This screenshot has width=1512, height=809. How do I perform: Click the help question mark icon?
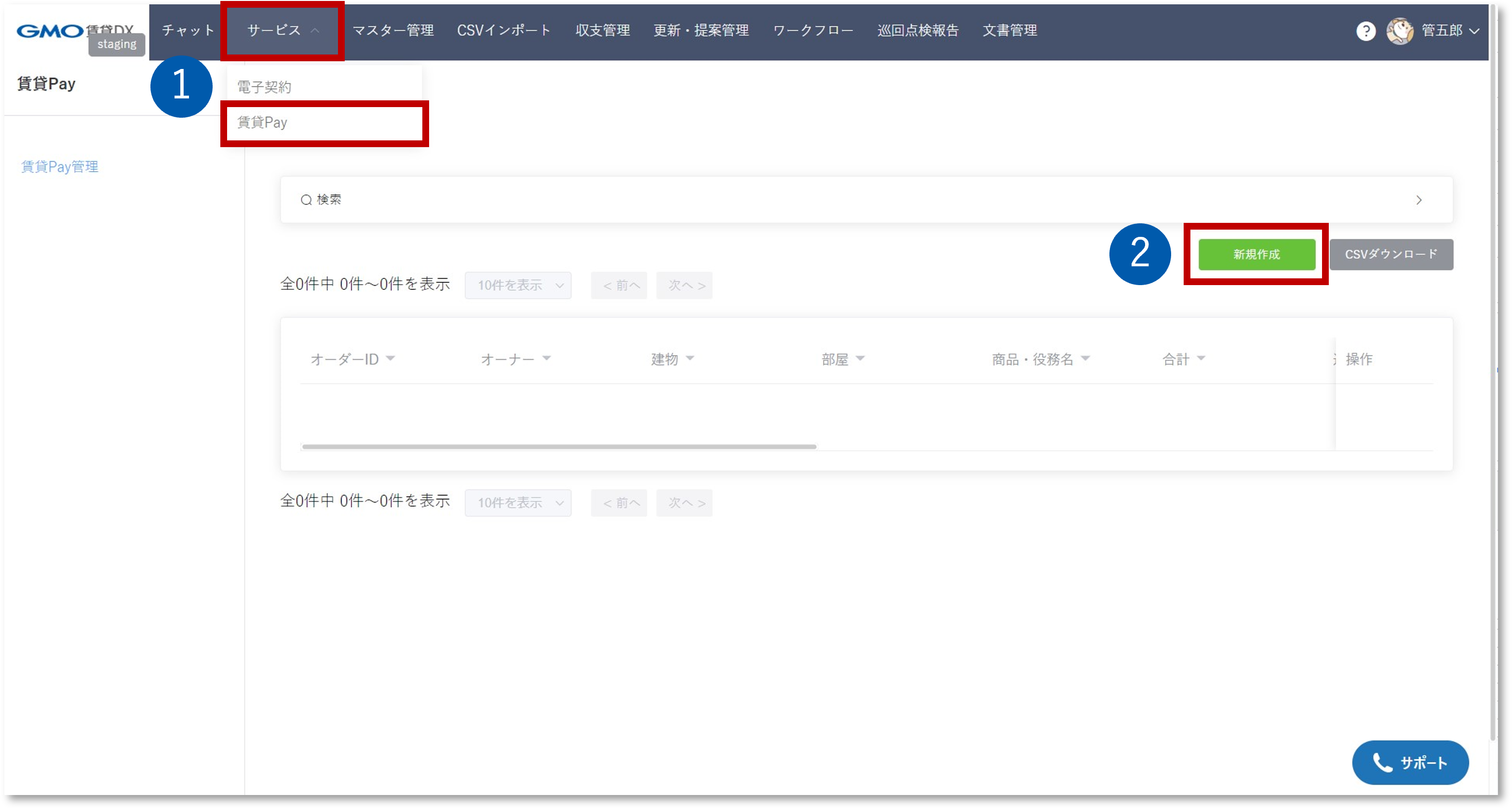(x=1365, y=30)
